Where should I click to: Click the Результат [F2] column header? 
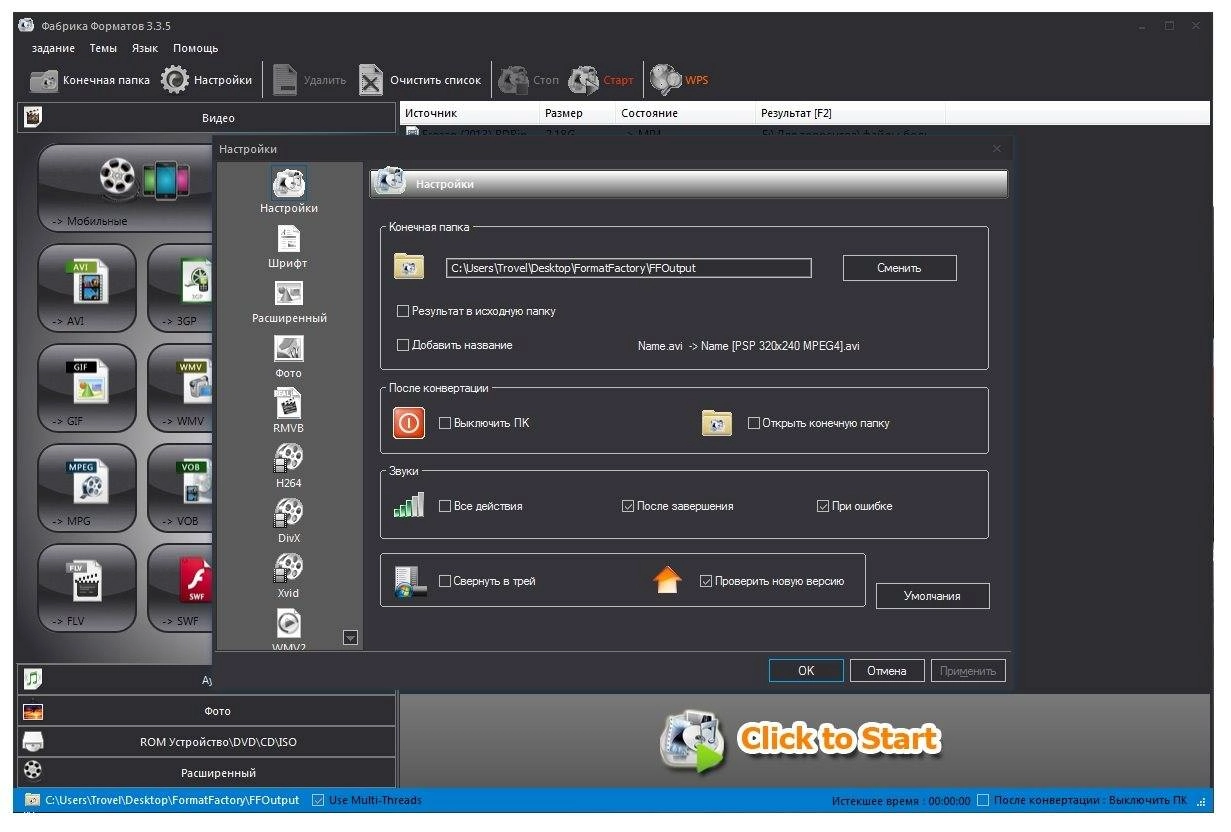(x=850, y=113)
